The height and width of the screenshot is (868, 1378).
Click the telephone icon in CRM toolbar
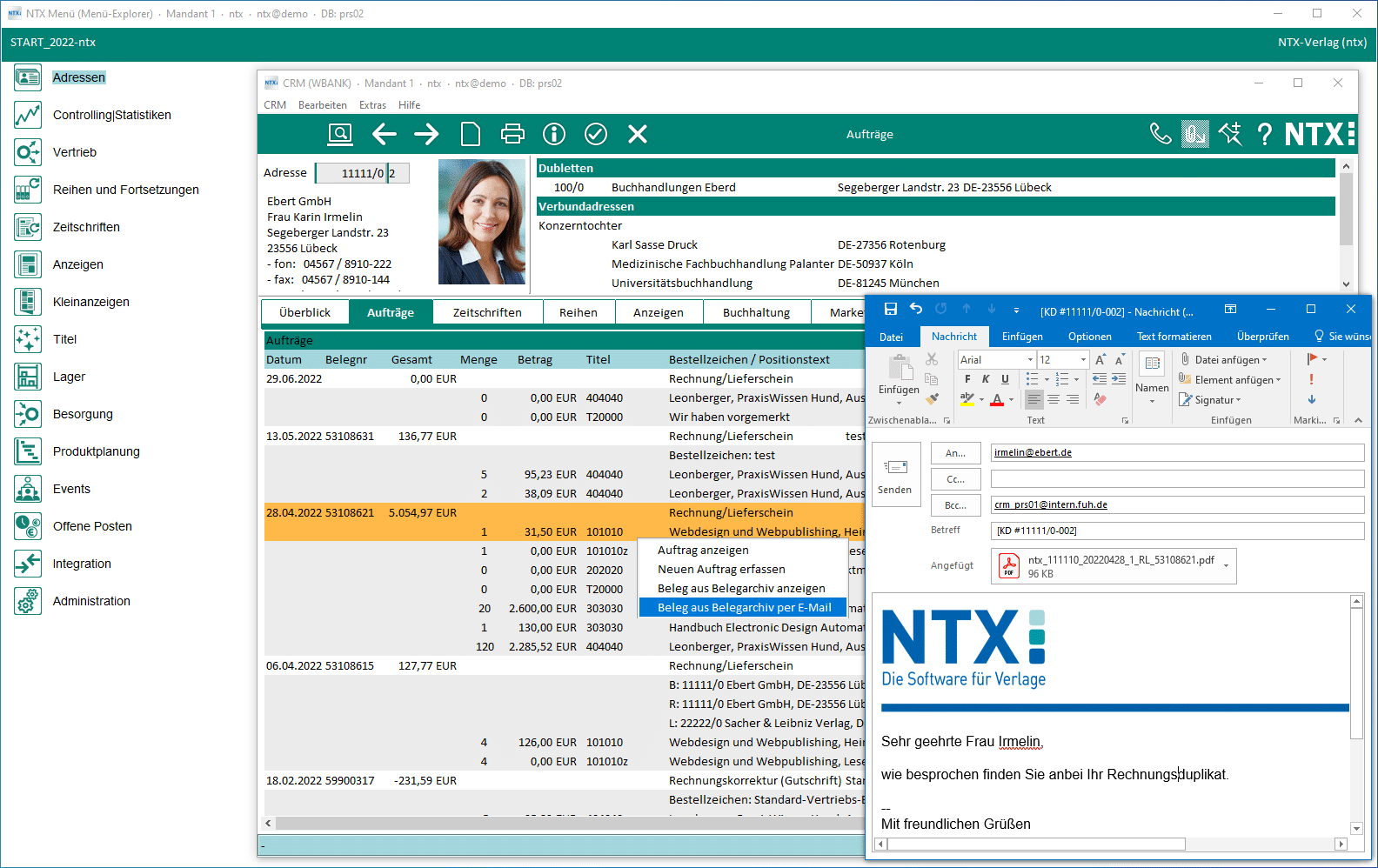[x=1161, y=134]
